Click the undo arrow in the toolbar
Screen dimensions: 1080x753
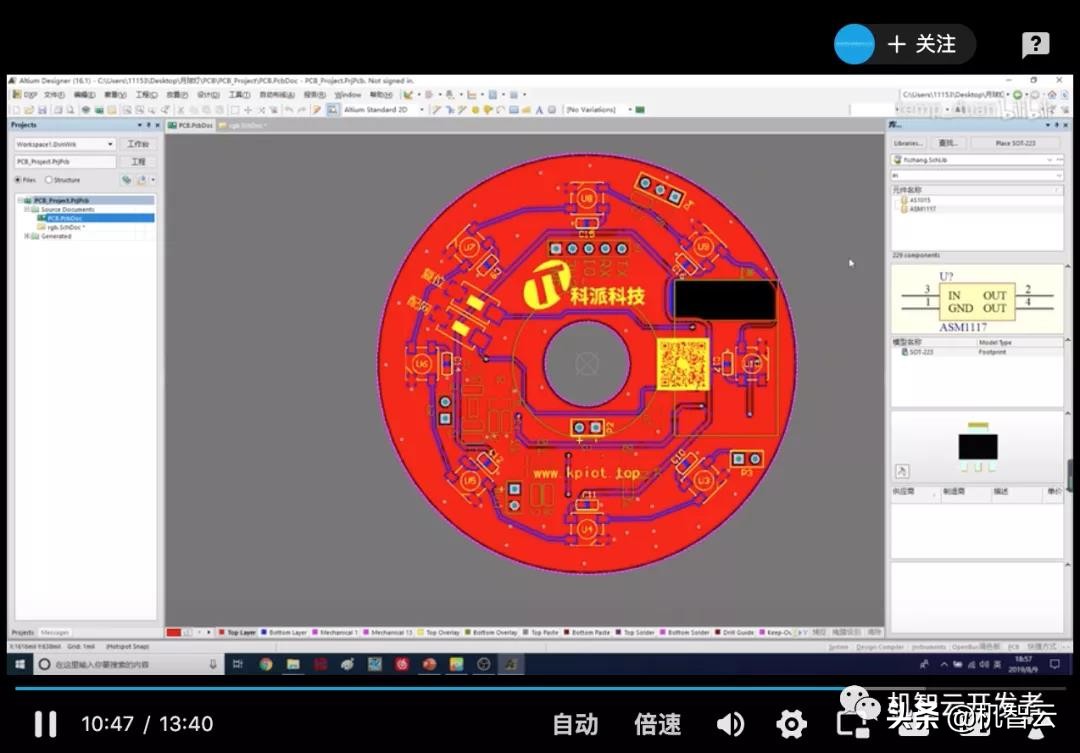click(289, 109)
